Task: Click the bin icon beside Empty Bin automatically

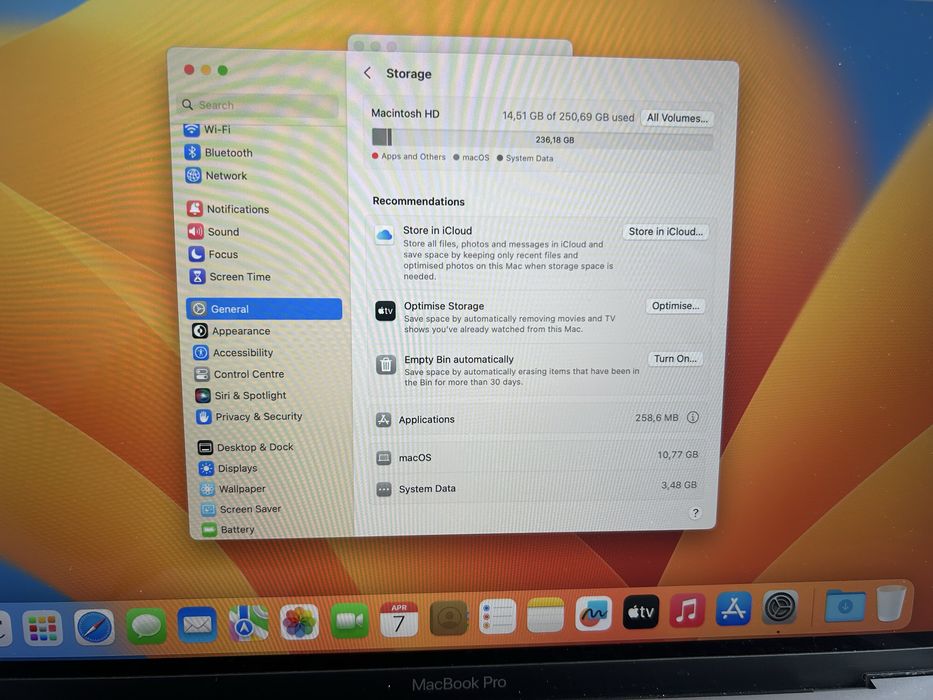Action: pyautogui.click(x=386, y=364)
